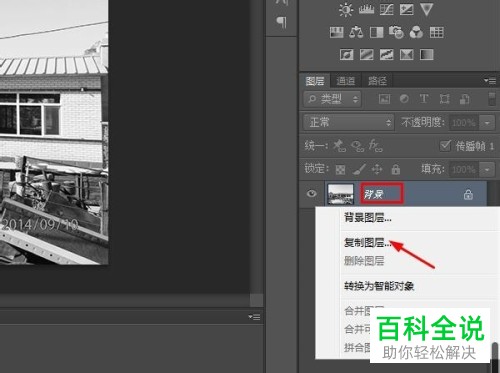500x373 pixels.
Task: Switch to the 通道 tab
Action: 346,81
